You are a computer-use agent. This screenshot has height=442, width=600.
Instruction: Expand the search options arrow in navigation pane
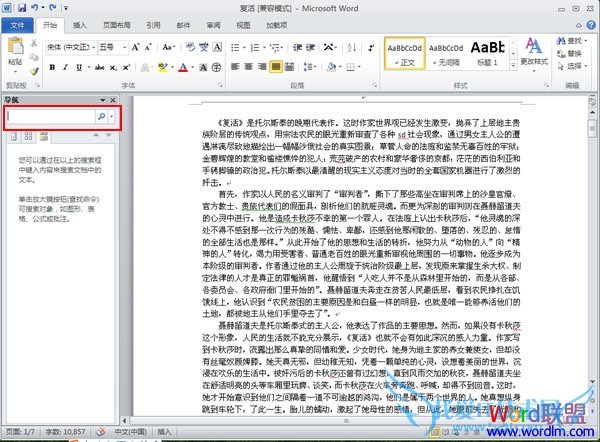pos(112,116)
